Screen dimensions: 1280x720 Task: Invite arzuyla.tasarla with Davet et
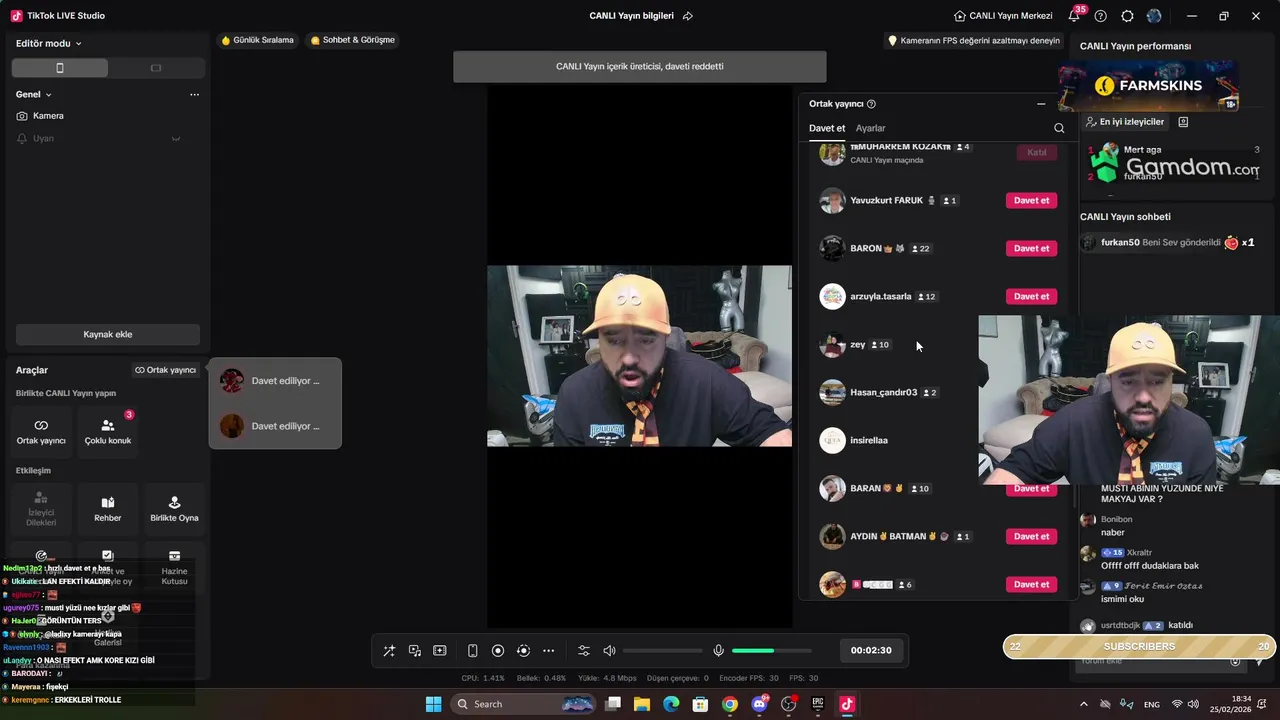coord(1031,296)
